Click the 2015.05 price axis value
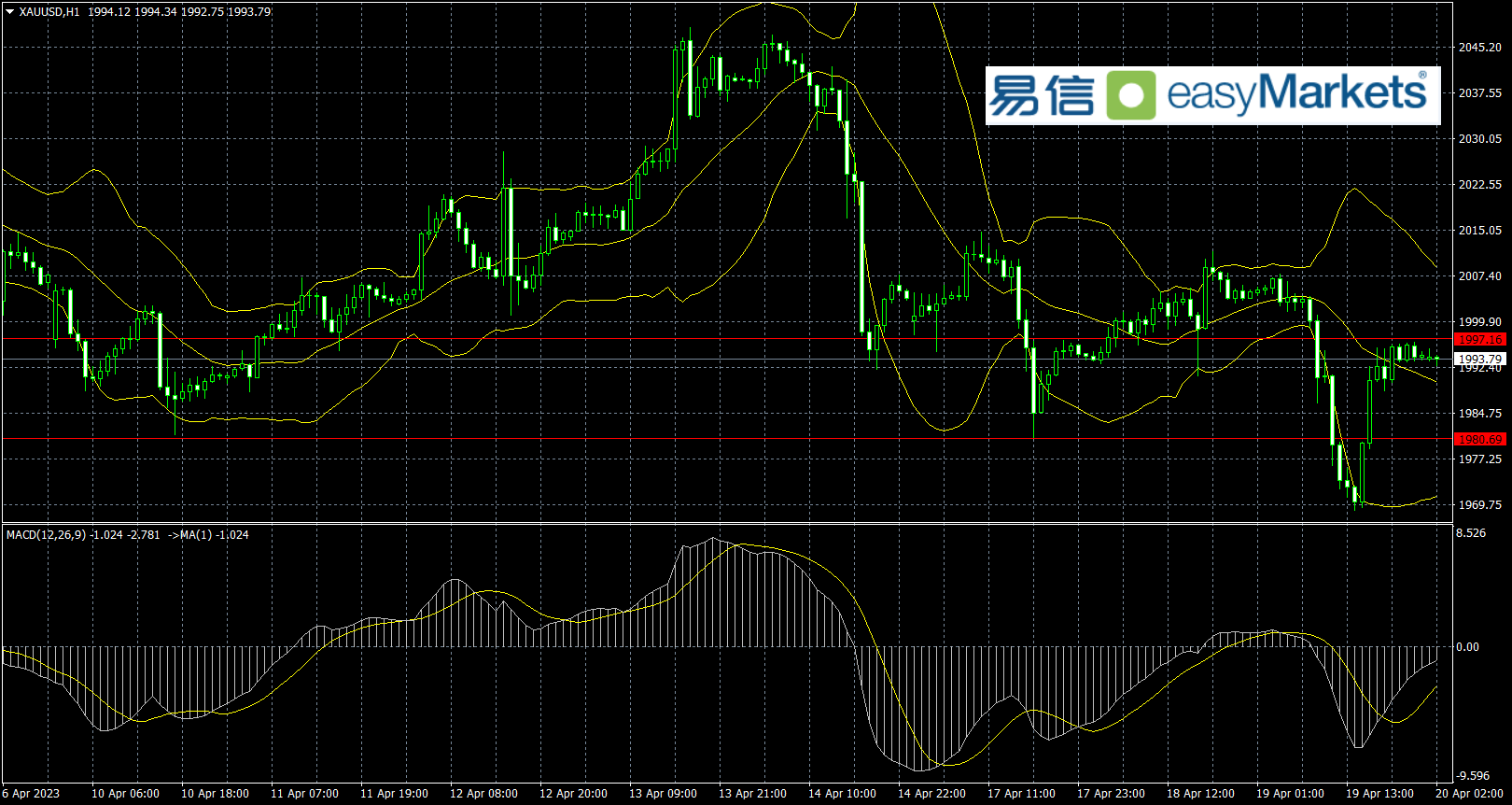 pos(1480,230)
